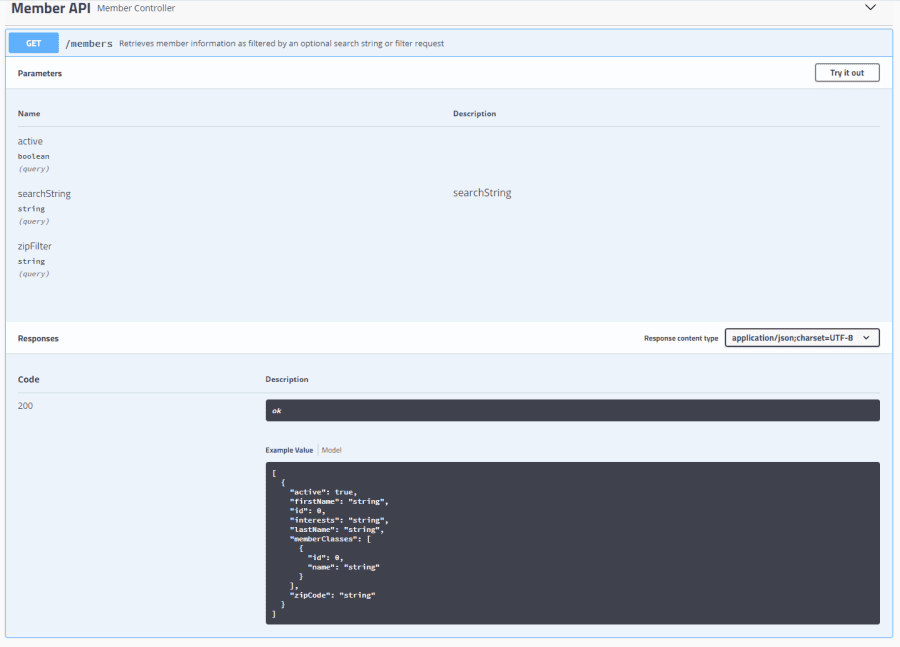Collapse the Member API section chevron

point(870,7)
